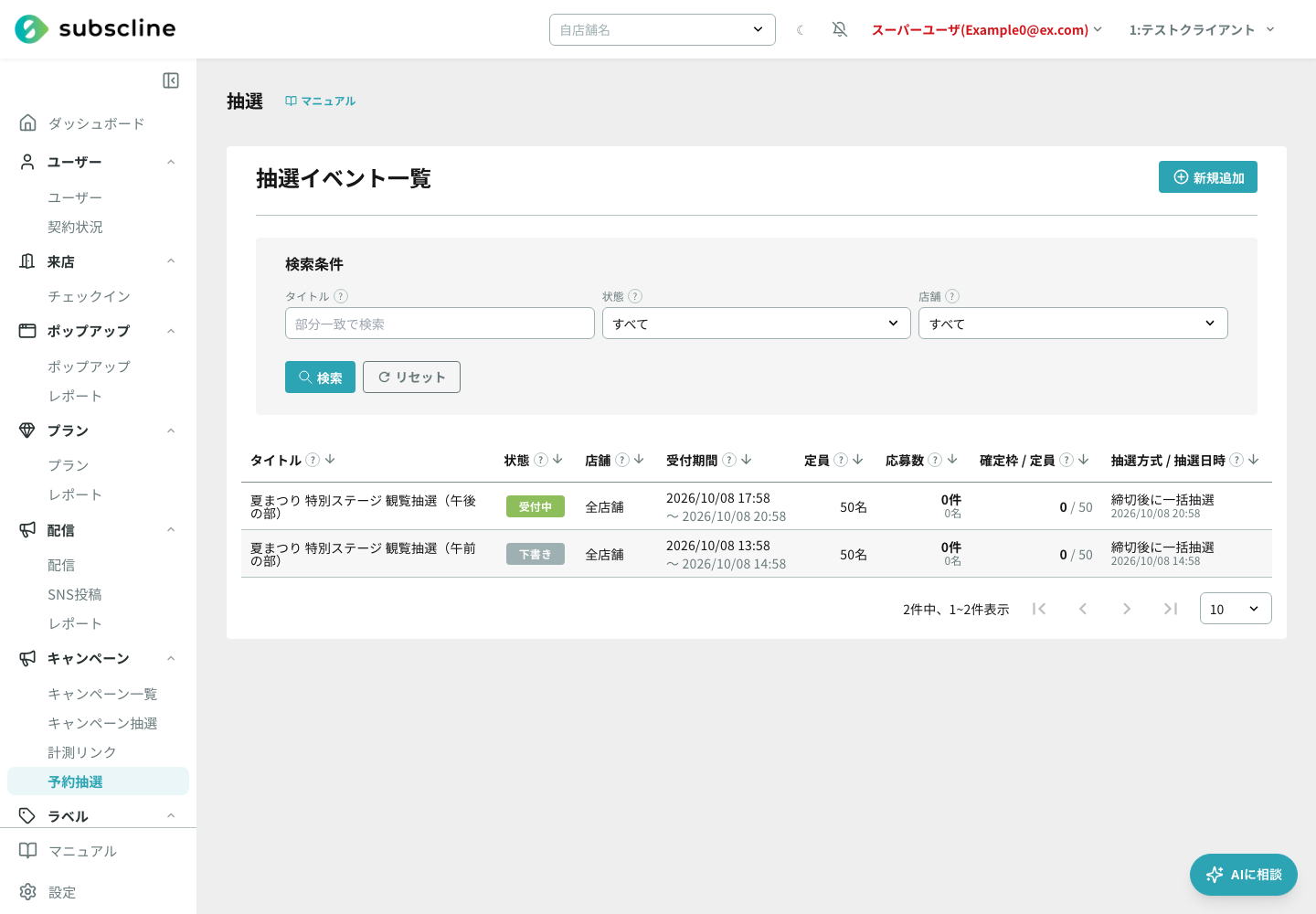
Task: Change rows per page dropdown showing 10
Action: pos(1236,609)
